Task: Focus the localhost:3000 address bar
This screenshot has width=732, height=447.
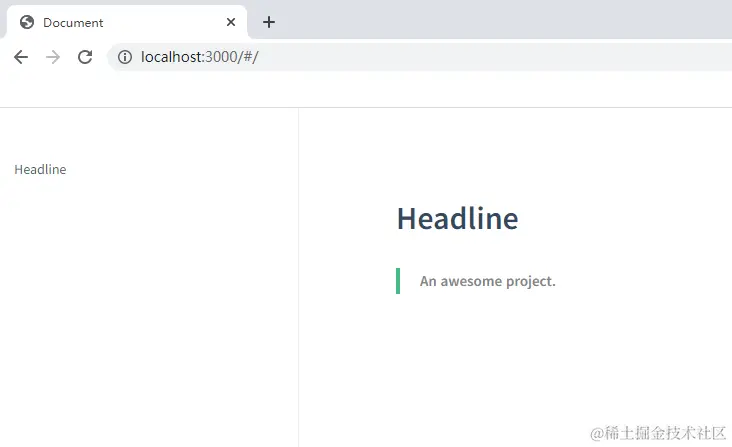Action: (x=420, y=57)
